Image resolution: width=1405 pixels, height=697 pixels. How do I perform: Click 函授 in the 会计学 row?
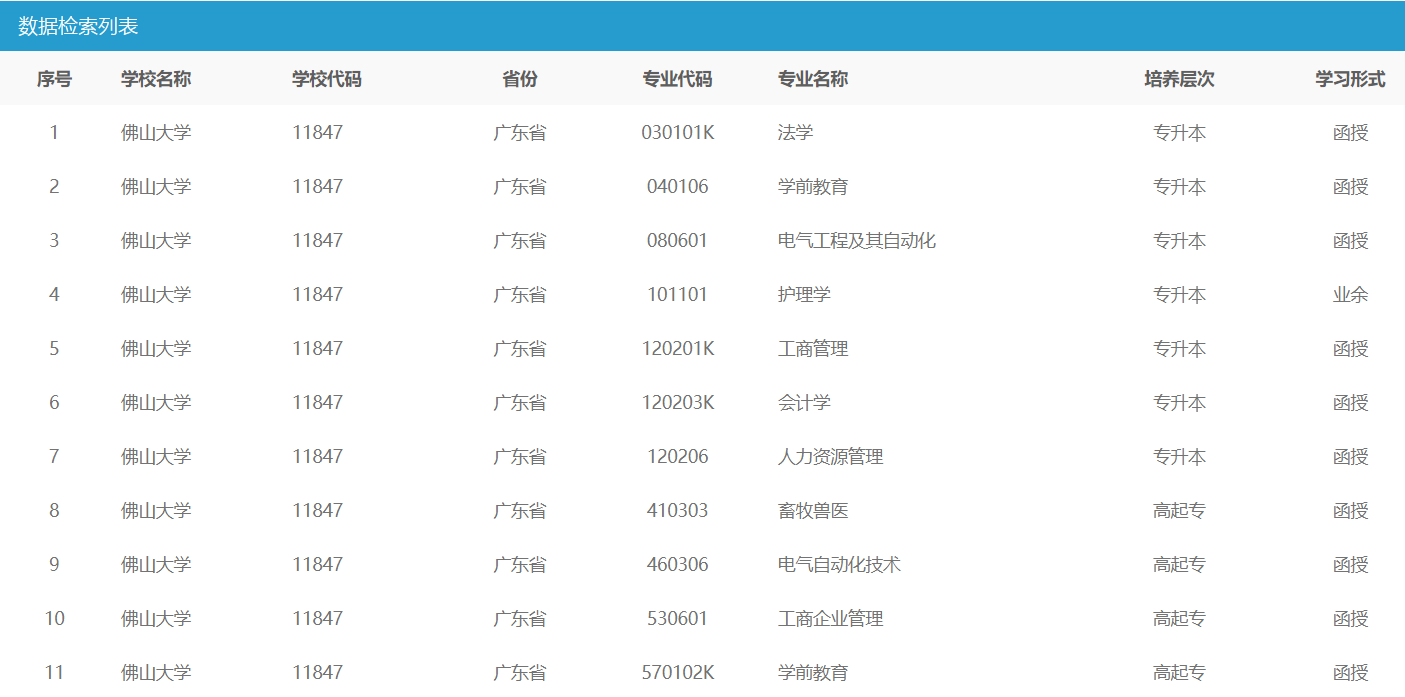click(x=1351, y=403)
